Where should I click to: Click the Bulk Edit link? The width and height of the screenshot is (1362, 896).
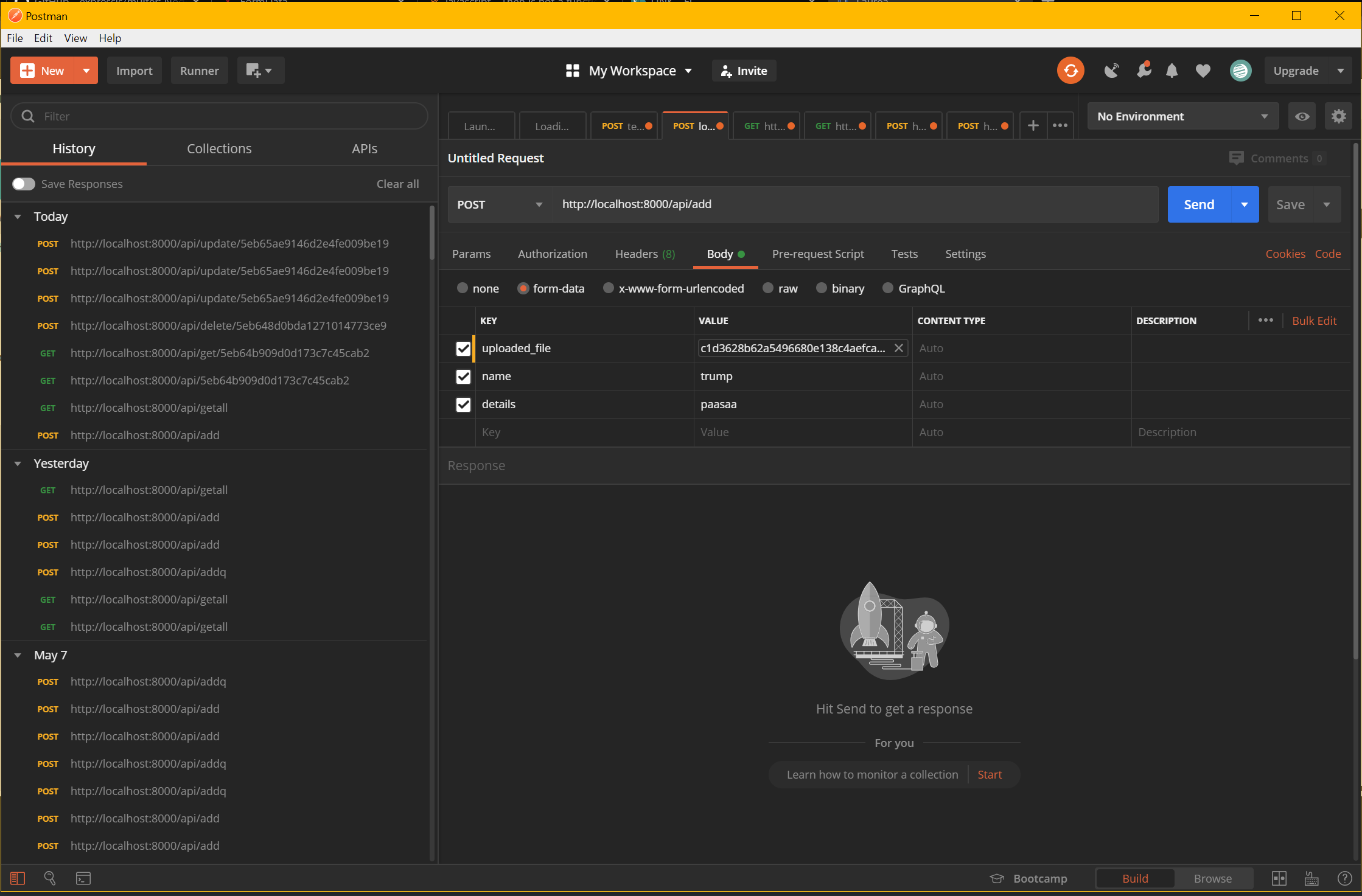[x=1314, y=321]
